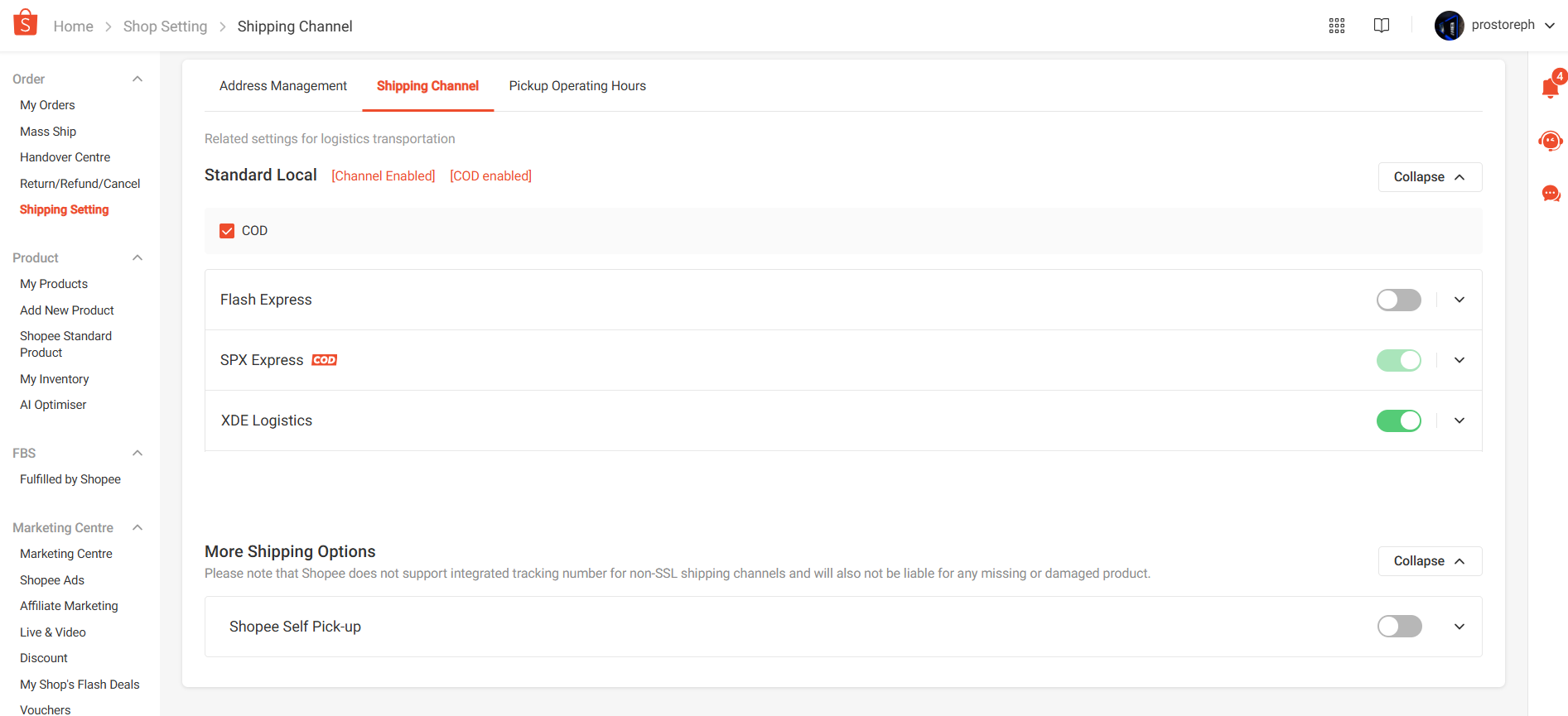Collapse the Marketing Centre sidebar section
Screen dimensions: 1568x716
pos(138,528)
